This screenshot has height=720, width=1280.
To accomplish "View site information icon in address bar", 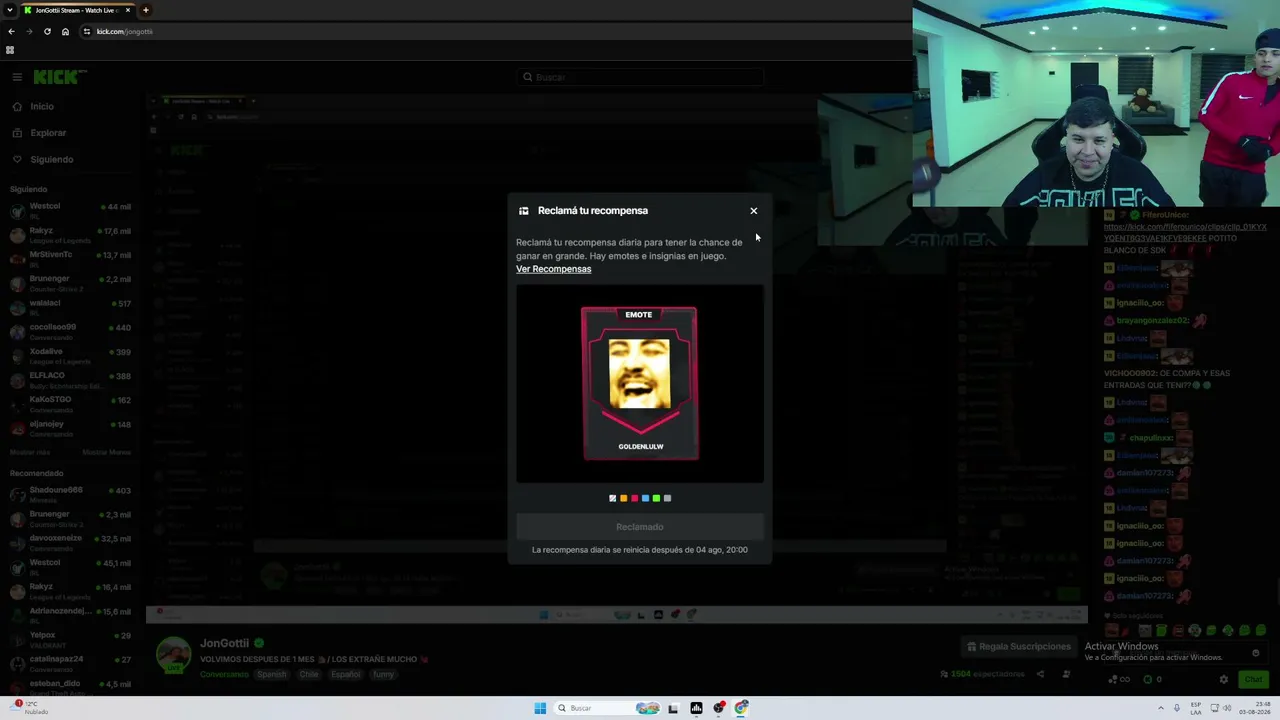I will (x=87, y=31).
